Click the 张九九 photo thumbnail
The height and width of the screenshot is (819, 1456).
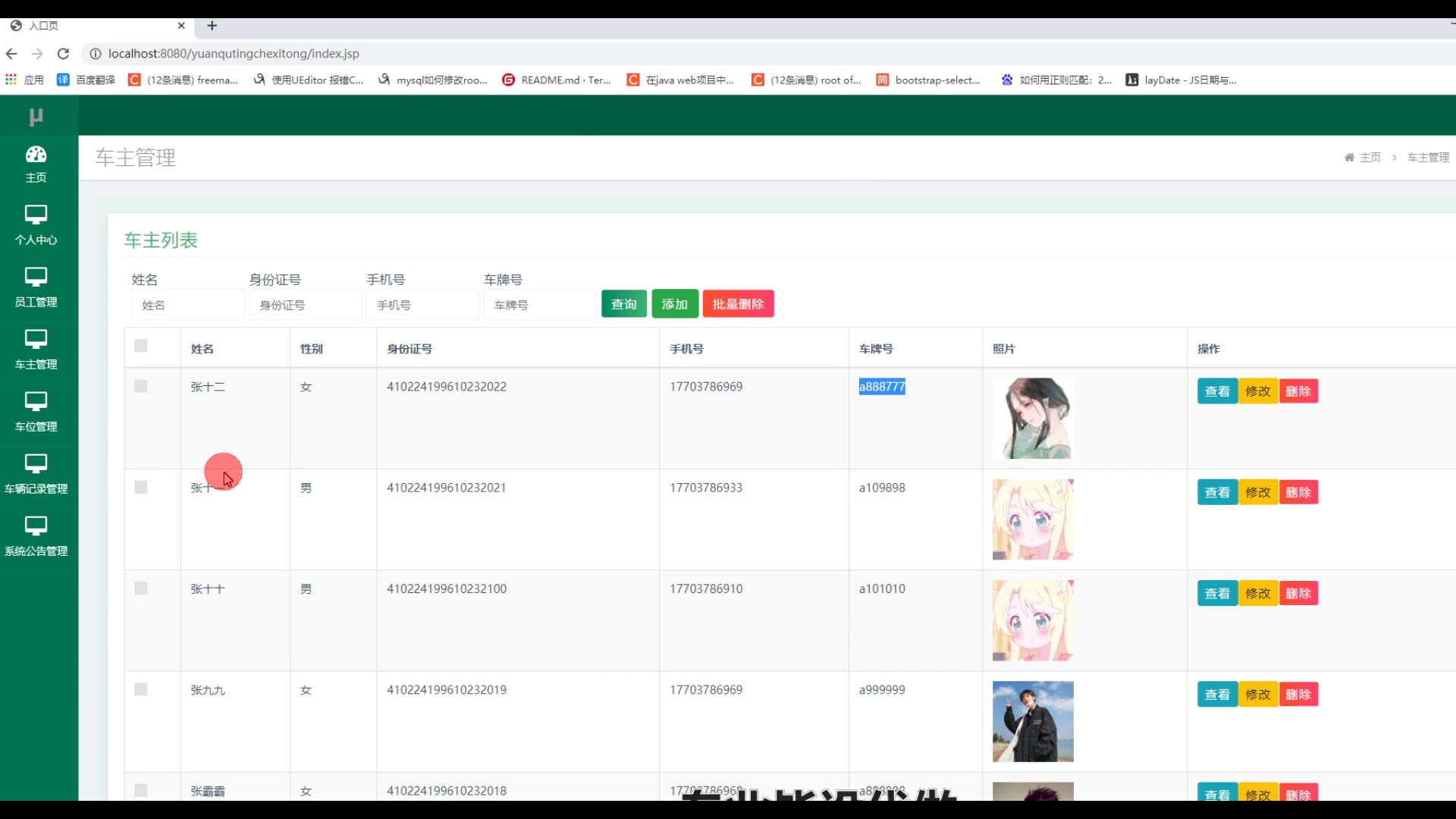coord(1033,721)
